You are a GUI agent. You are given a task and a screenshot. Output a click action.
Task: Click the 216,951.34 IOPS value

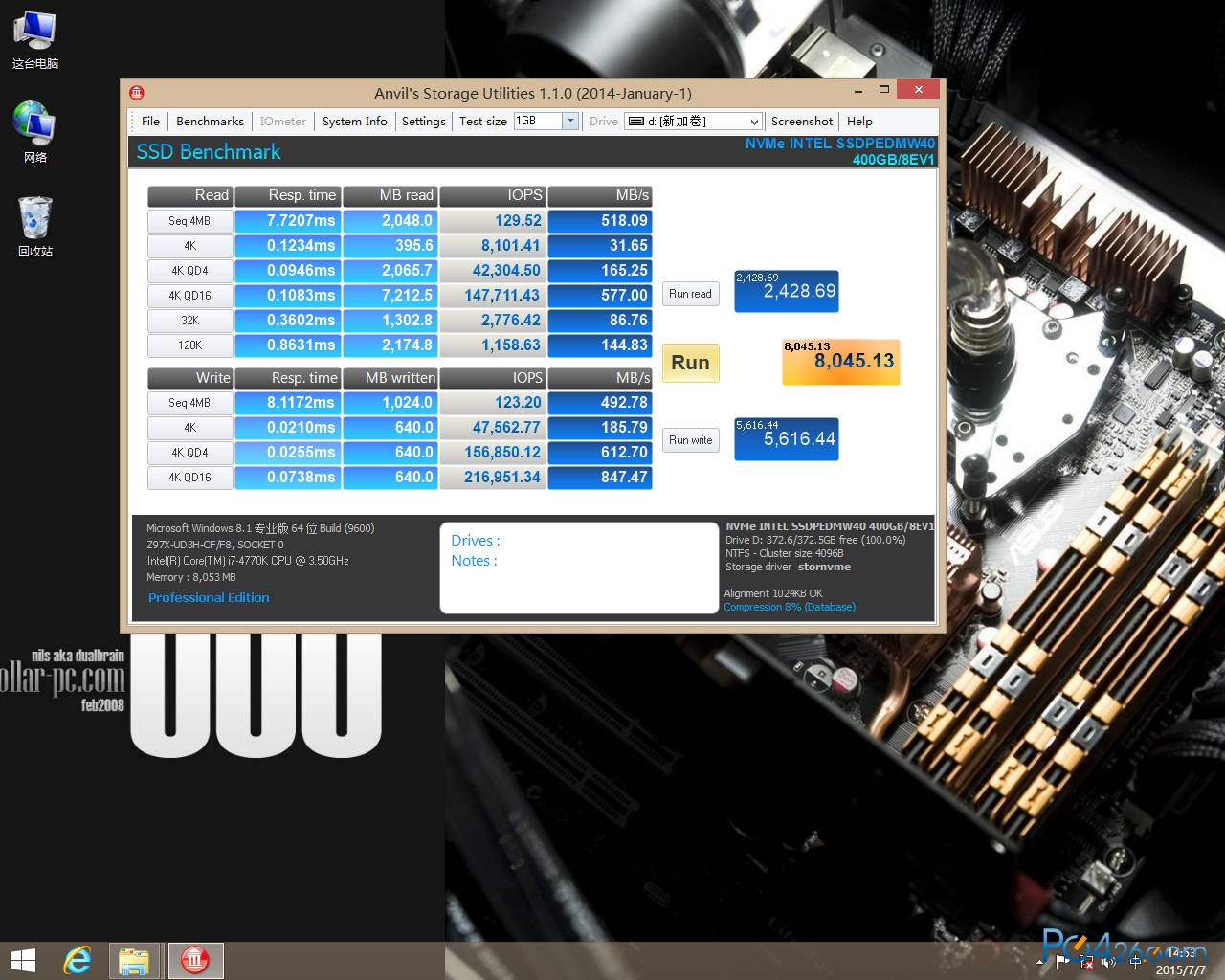pos(493,478)
